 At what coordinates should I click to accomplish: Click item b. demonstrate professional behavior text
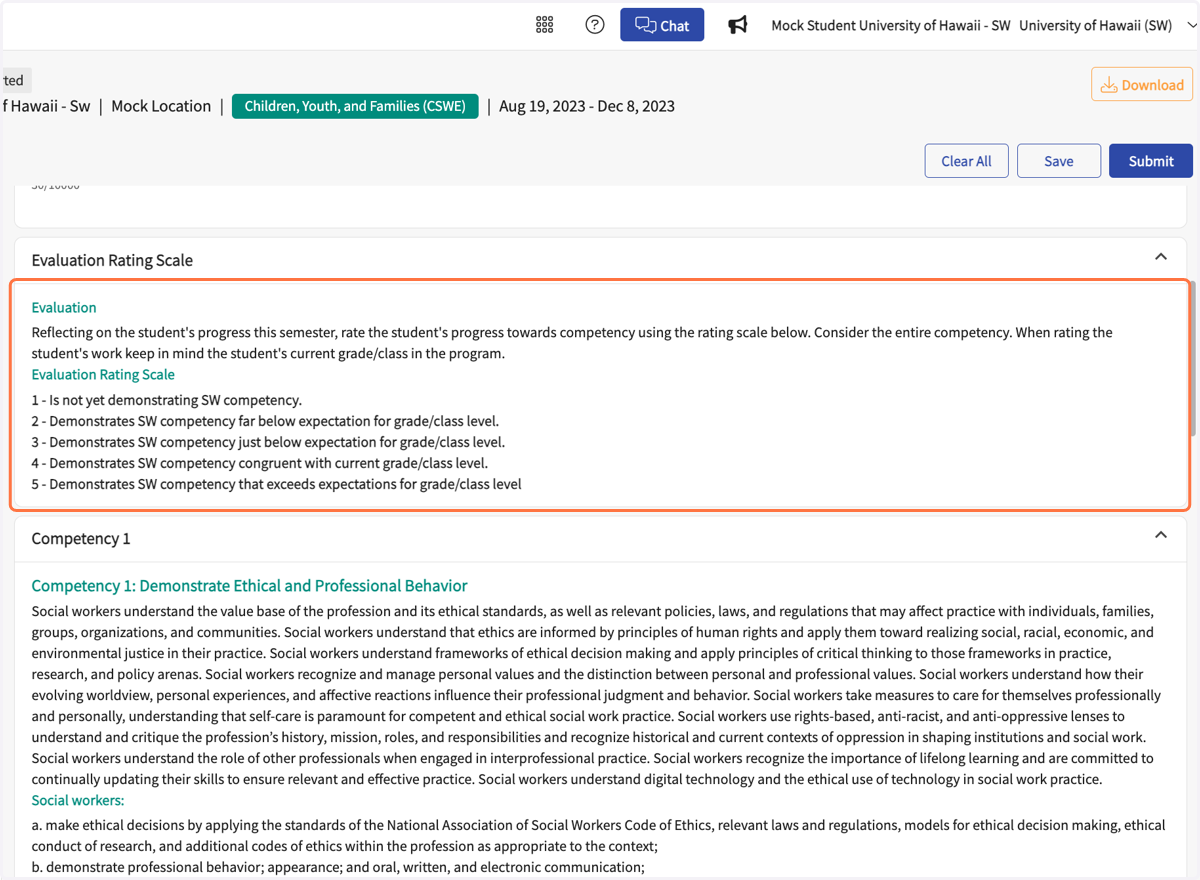pos(338,867)
